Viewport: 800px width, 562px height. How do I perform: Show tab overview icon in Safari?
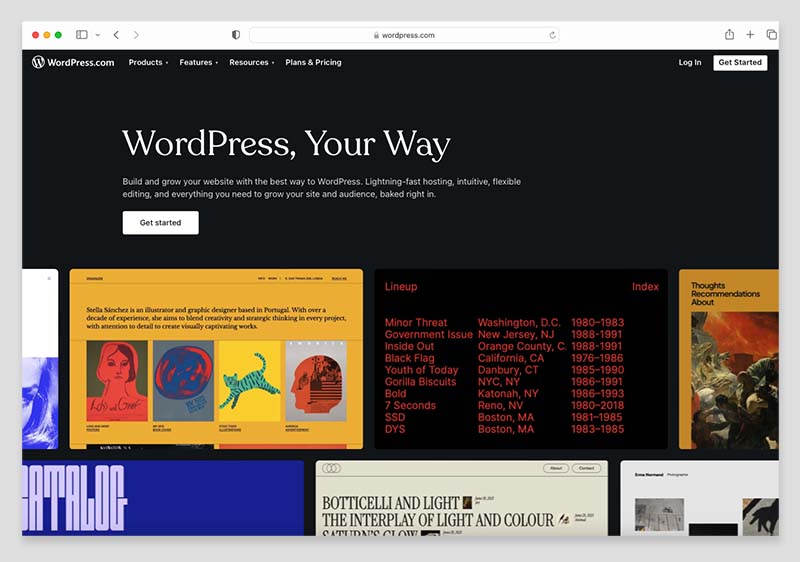771,35
